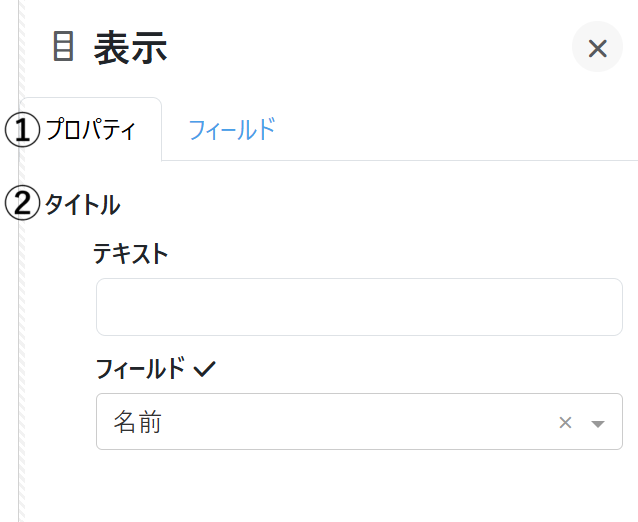Image resolution: width=638 pixels, height=522 pixels.
Task: Clear the 名前 selection with the × icon
Action: [x=565, y=422]
